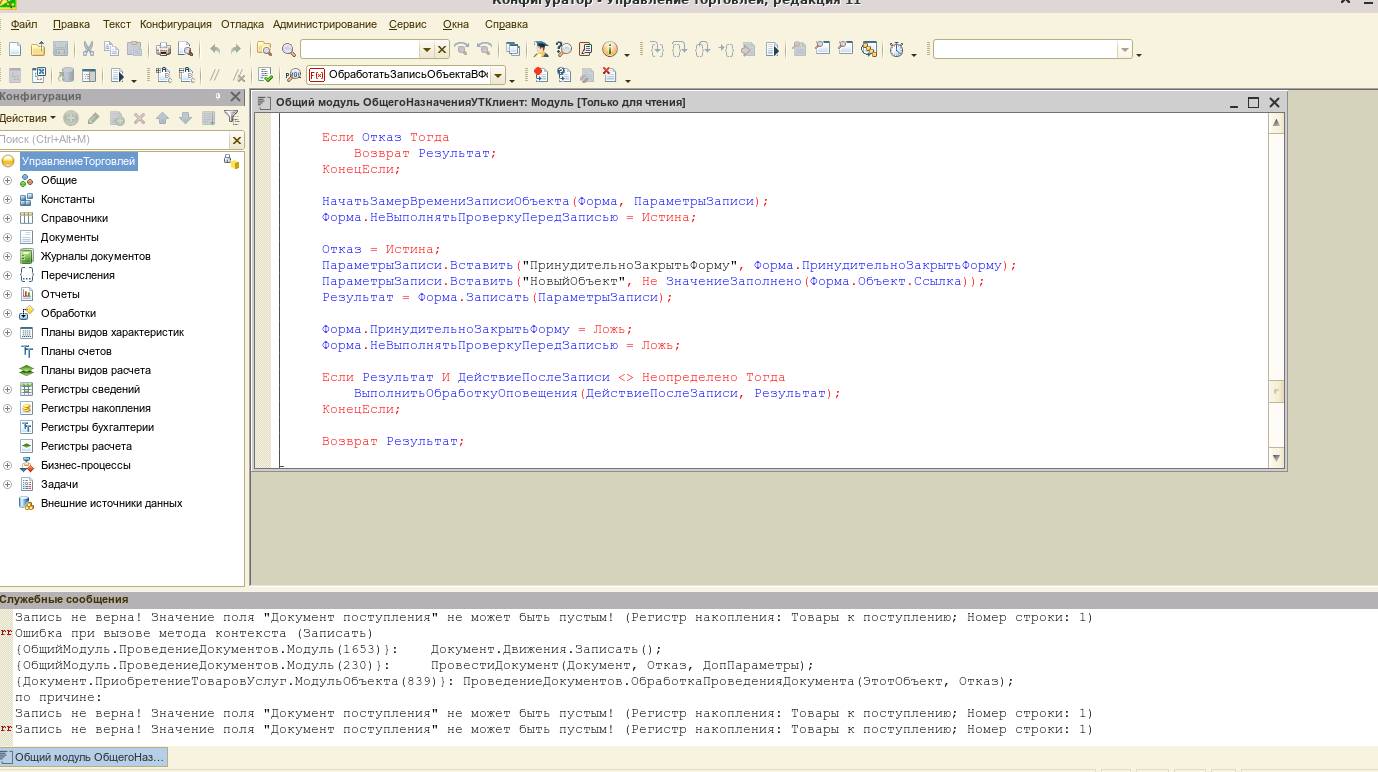Image resolution: width=1378 pixels, height=772 pixels.
Task: Expand the Документы tree node
Action: tap(7, 237)
